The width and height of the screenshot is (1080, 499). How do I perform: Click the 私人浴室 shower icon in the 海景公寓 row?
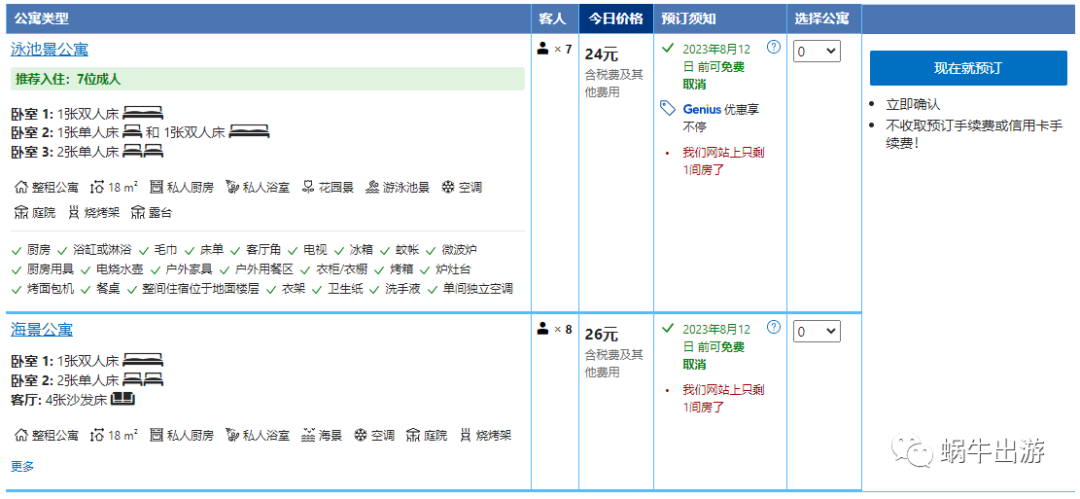(x=232, y=436)
